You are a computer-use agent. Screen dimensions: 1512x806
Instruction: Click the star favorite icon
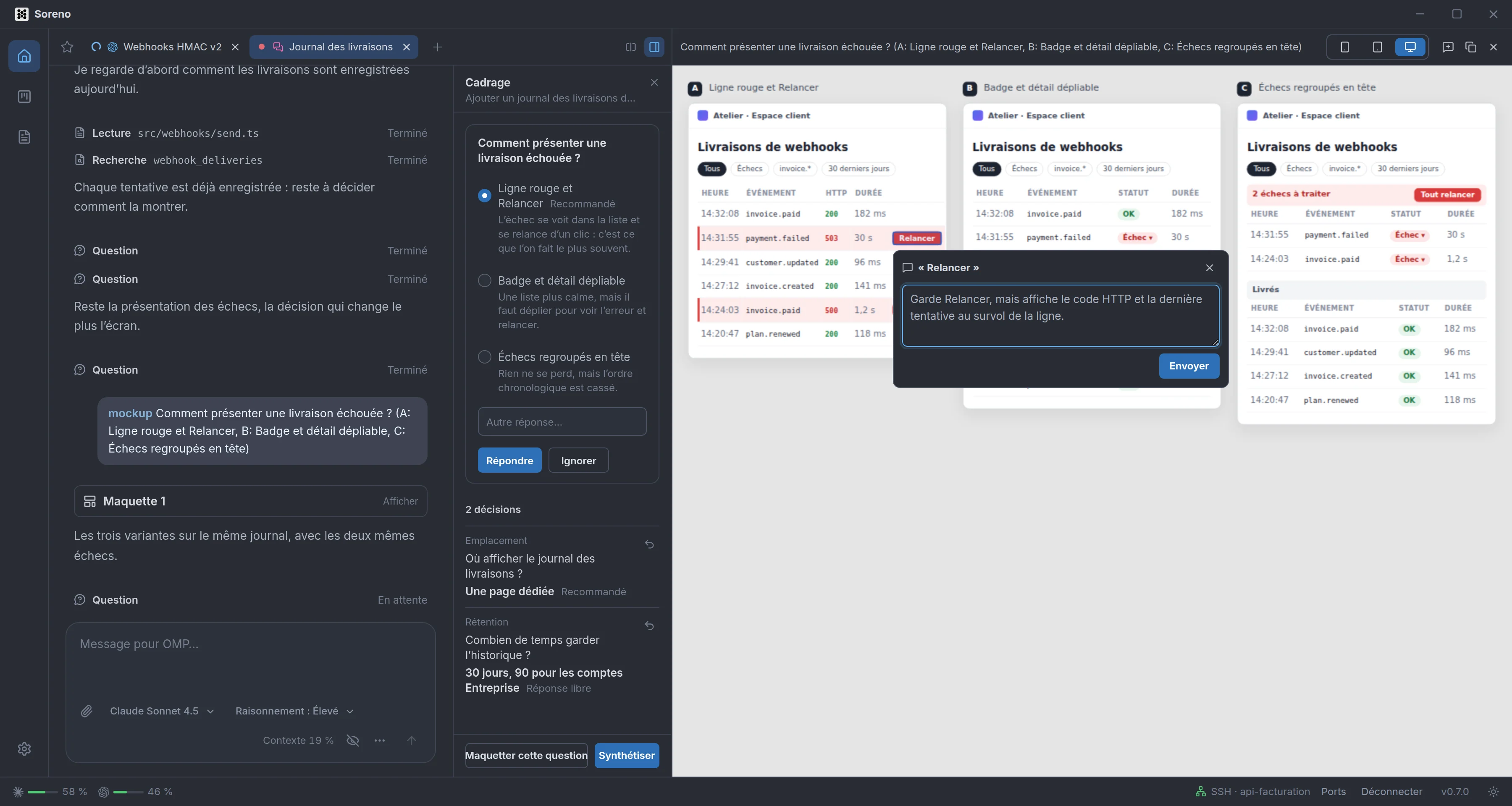click(x=67, y=47)
